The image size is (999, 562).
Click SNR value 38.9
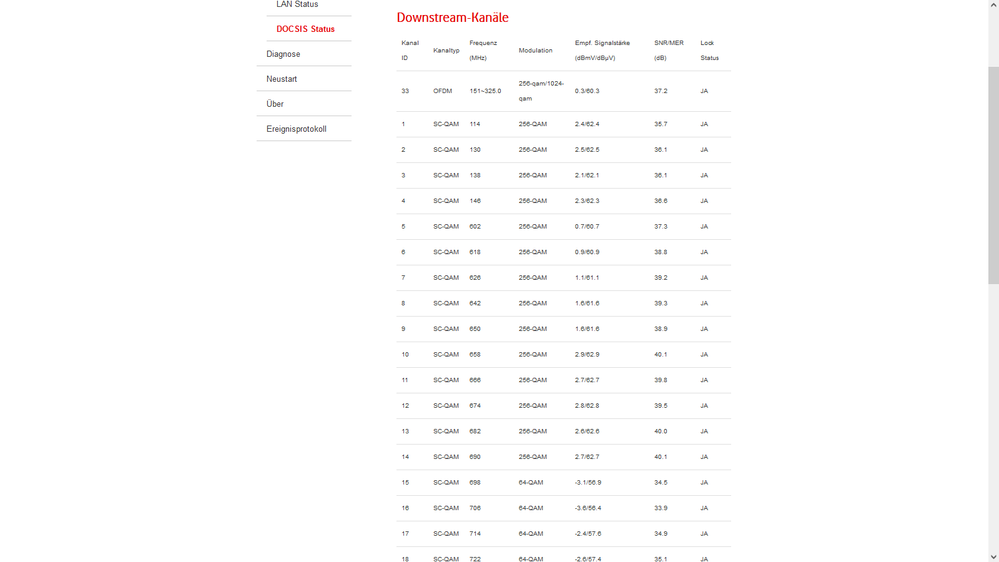661,329
